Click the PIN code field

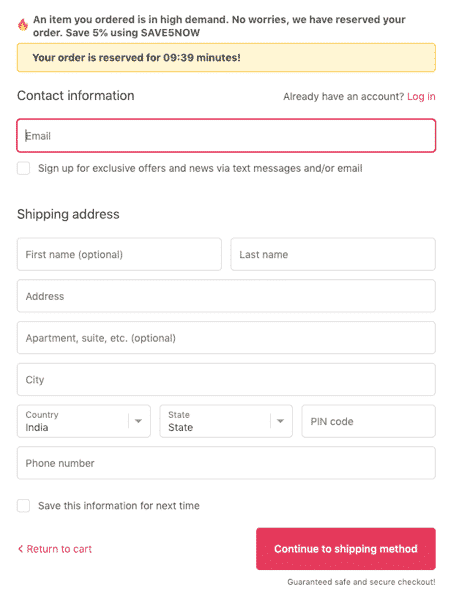point(369,421)
